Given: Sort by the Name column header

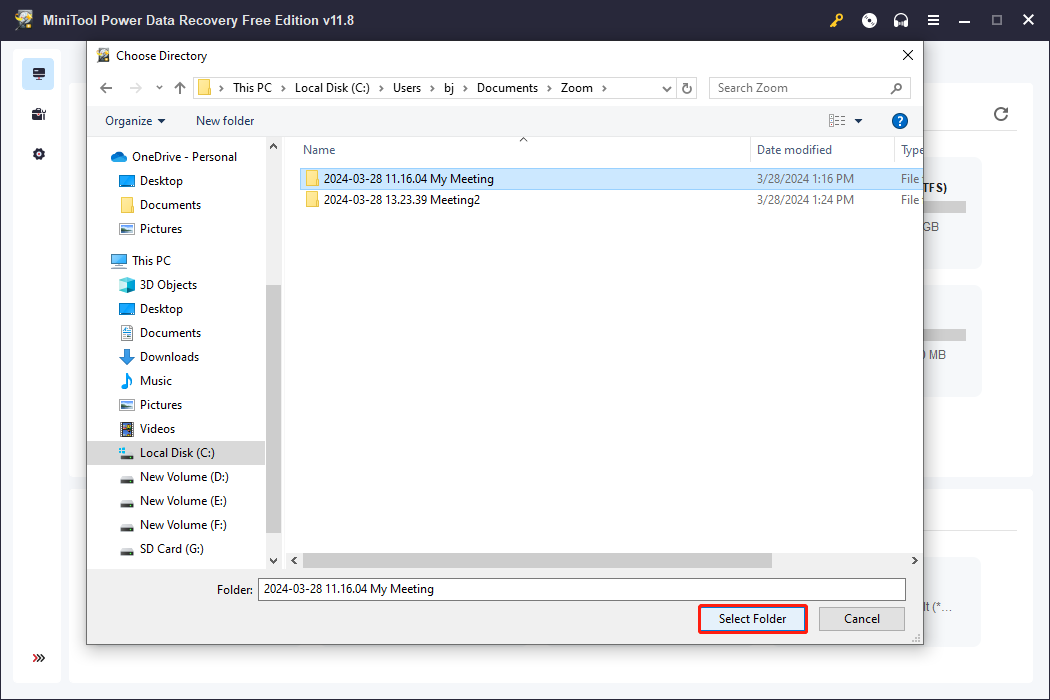Looking at the screenshot, I should [x=319, y=150].
